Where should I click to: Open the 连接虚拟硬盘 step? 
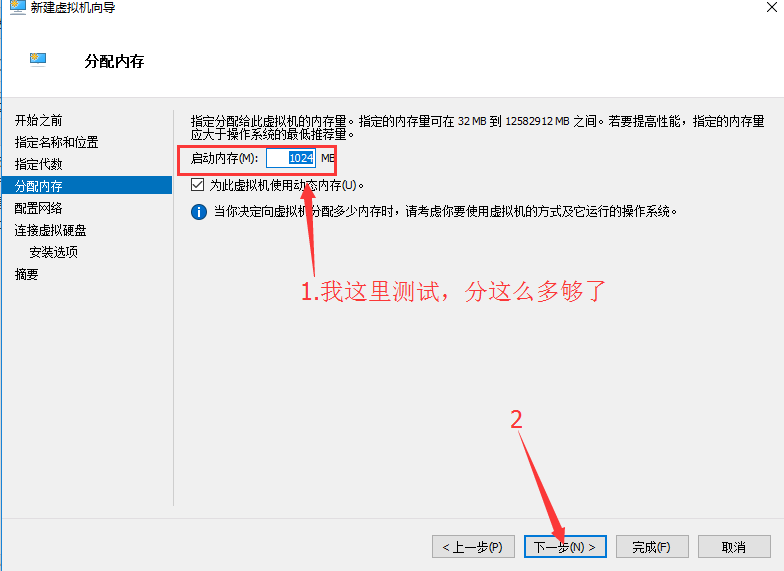point(50,230)
